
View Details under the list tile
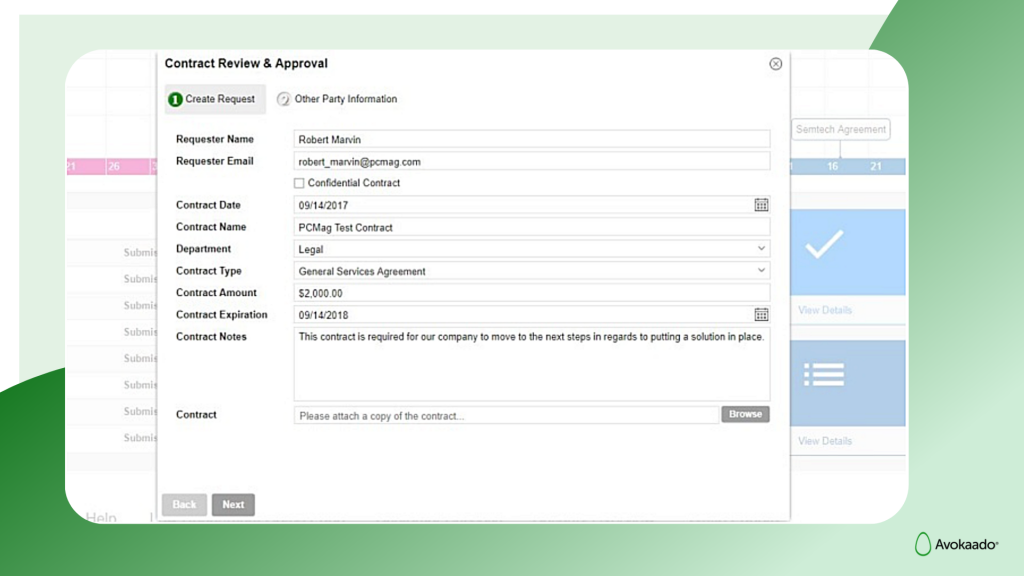pos(824,440)
